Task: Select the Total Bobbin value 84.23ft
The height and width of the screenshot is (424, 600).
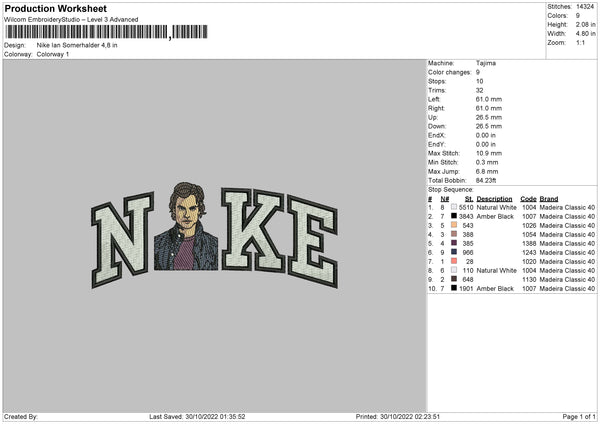Action: coord(486,180)
